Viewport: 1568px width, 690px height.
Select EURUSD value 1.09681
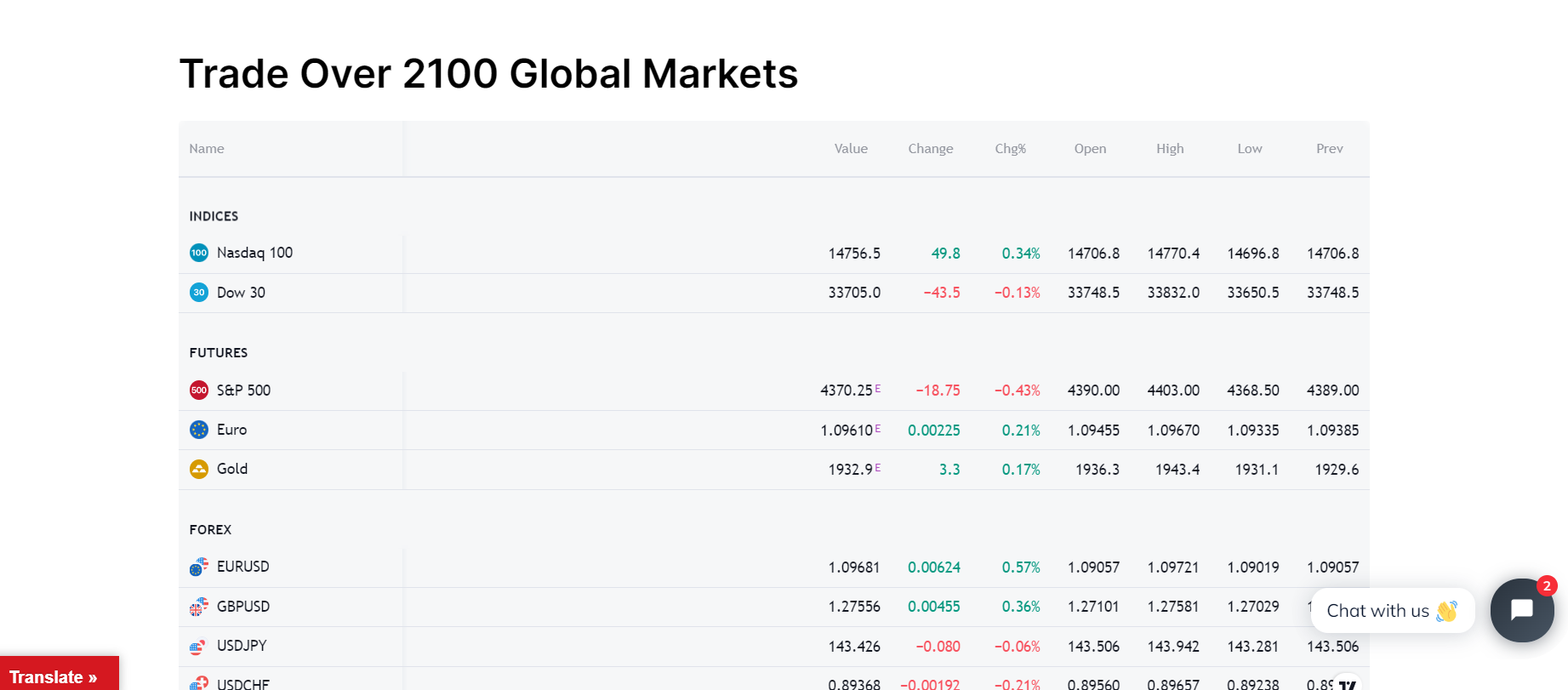point(854,567)
